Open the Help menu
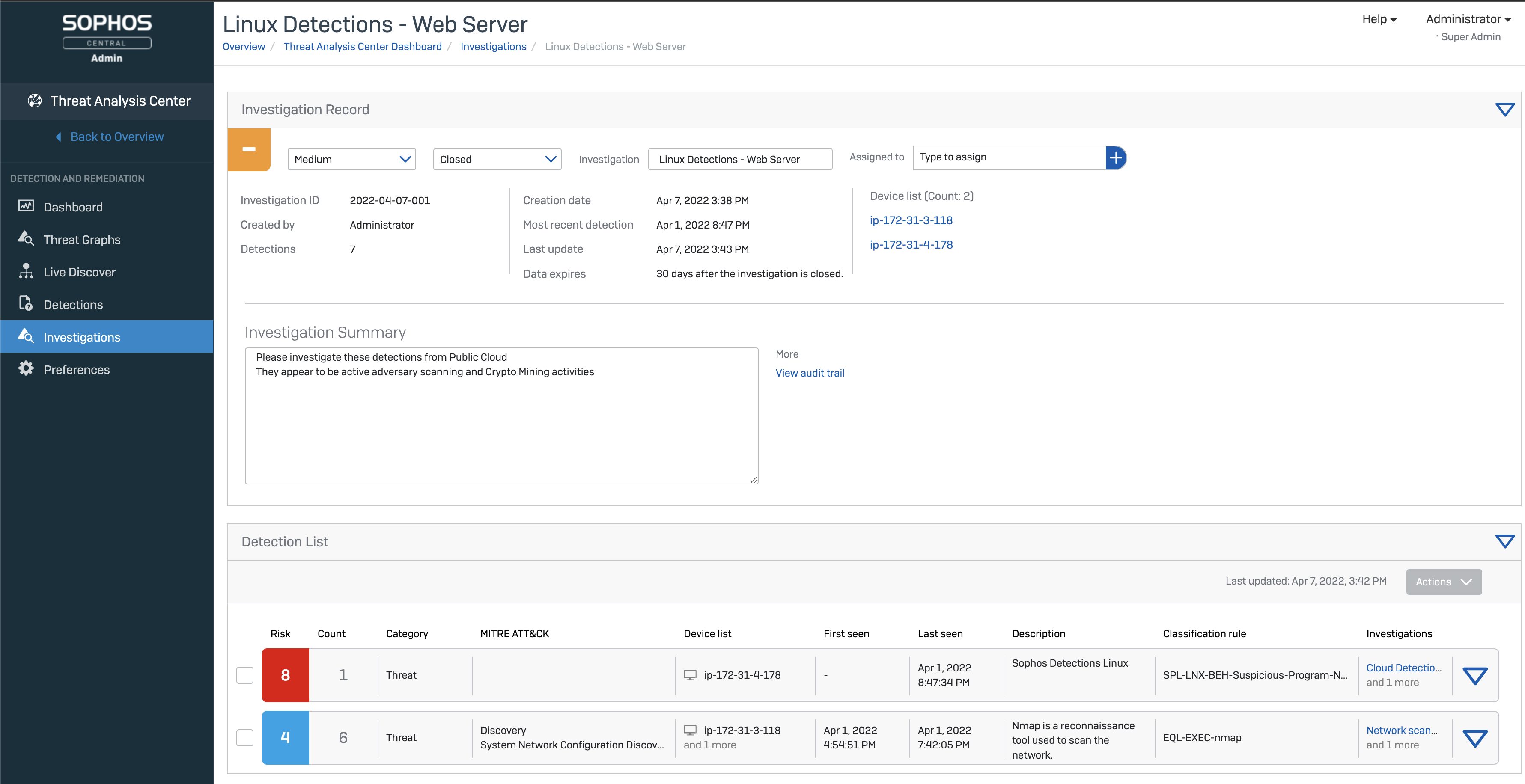The width and height of the screenshot is (1525, 784). click(x=1379, y=19)
